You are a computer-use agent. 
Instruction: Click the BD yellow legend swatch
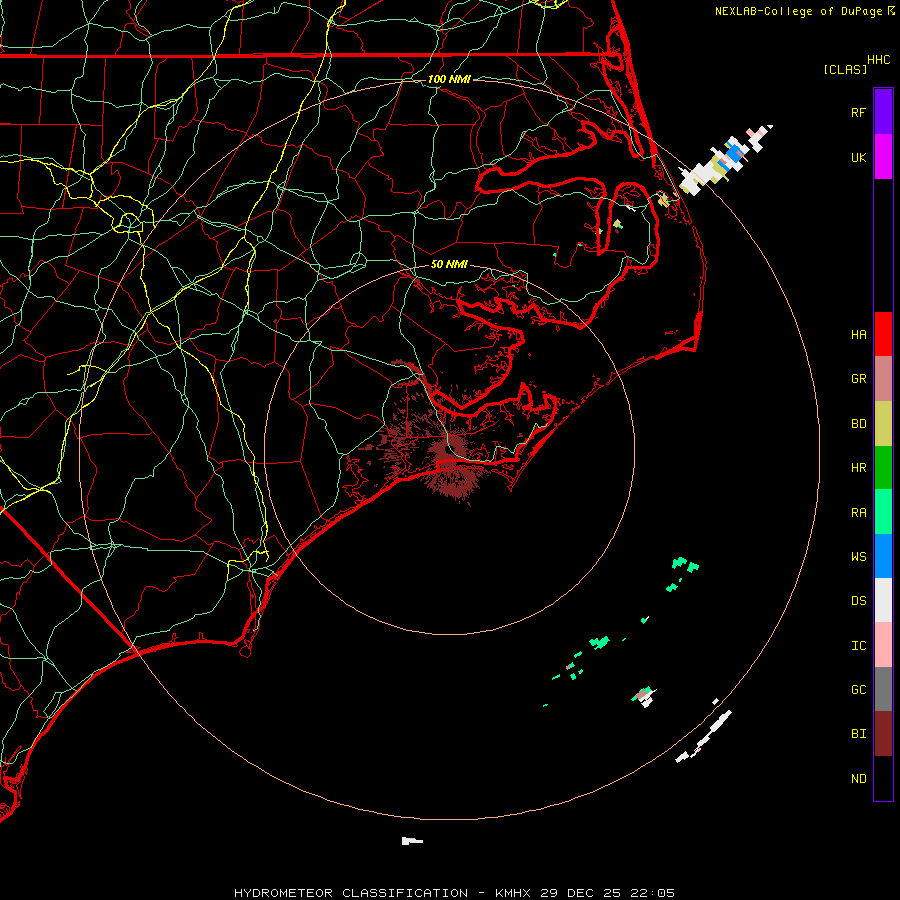point(883,424)
